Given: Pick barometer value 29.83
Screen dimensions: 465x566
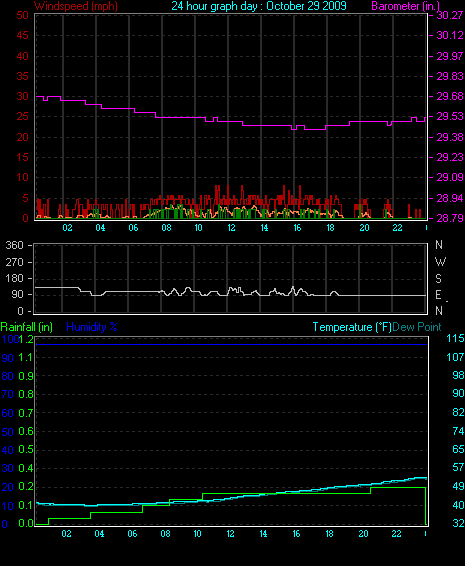Looking at the screenshot, I should (x=450, y=76).
